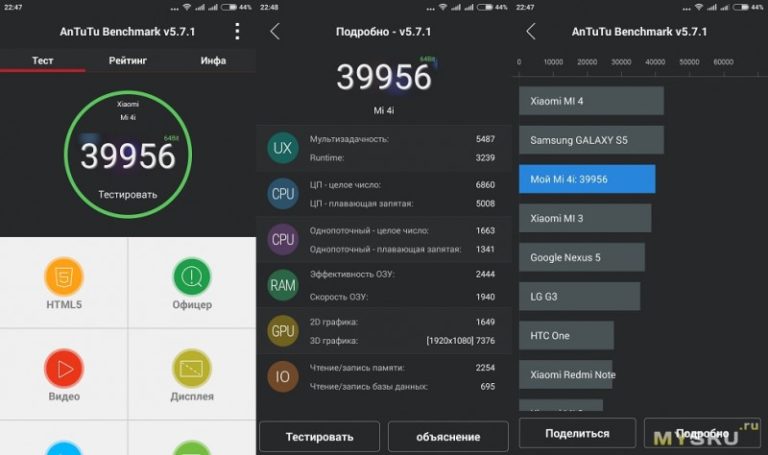Switch to the Рейтинг tab
This screenshot has width=768, height=455.
pyautogui.click(x=128, y=60)
